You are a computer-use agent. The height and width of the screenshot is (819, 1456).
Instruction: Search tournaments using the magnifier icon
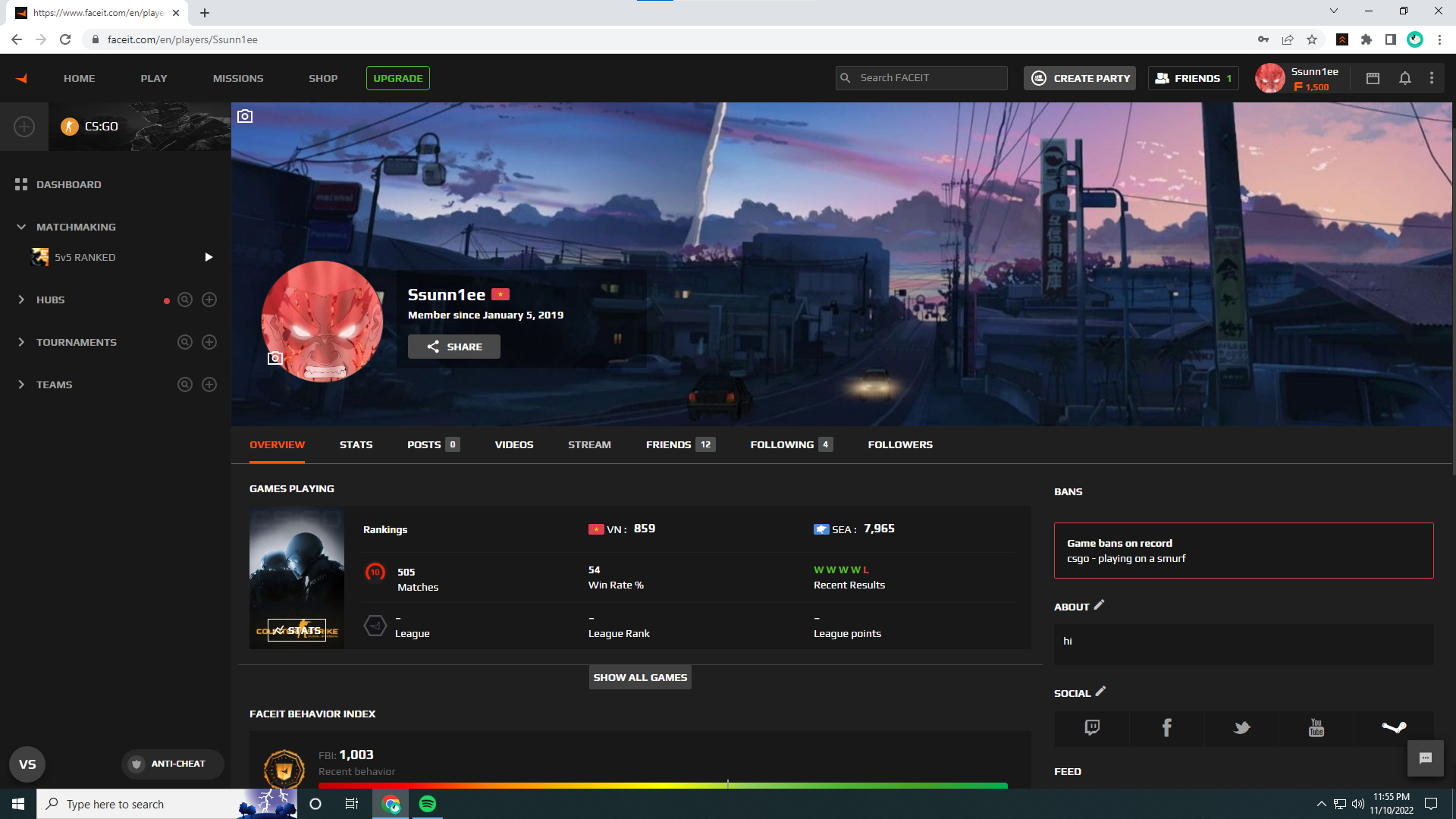pyautogui.click(x=184, y=342)
